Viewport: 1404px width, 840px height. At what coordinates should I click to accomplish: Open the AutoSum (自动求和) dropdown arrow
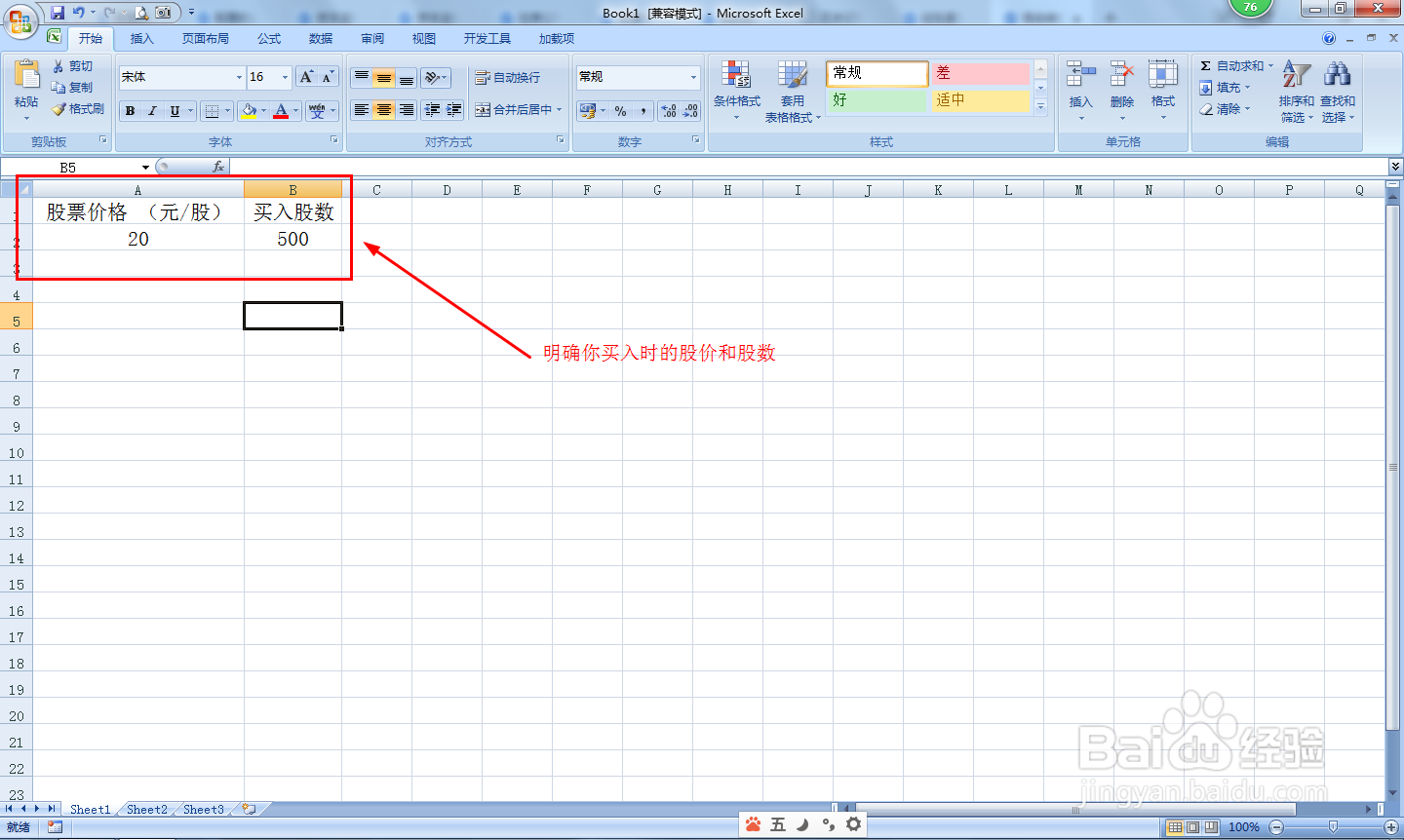(x=1270, y=66)
